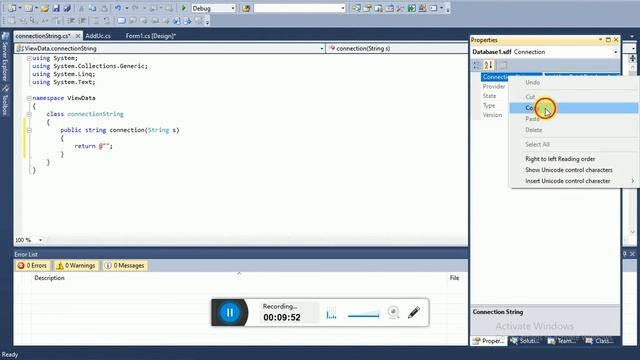Click the Toggle Bookmark icon in second toolbar
Screen dimensions: 640x360
(x=121, y=20)
